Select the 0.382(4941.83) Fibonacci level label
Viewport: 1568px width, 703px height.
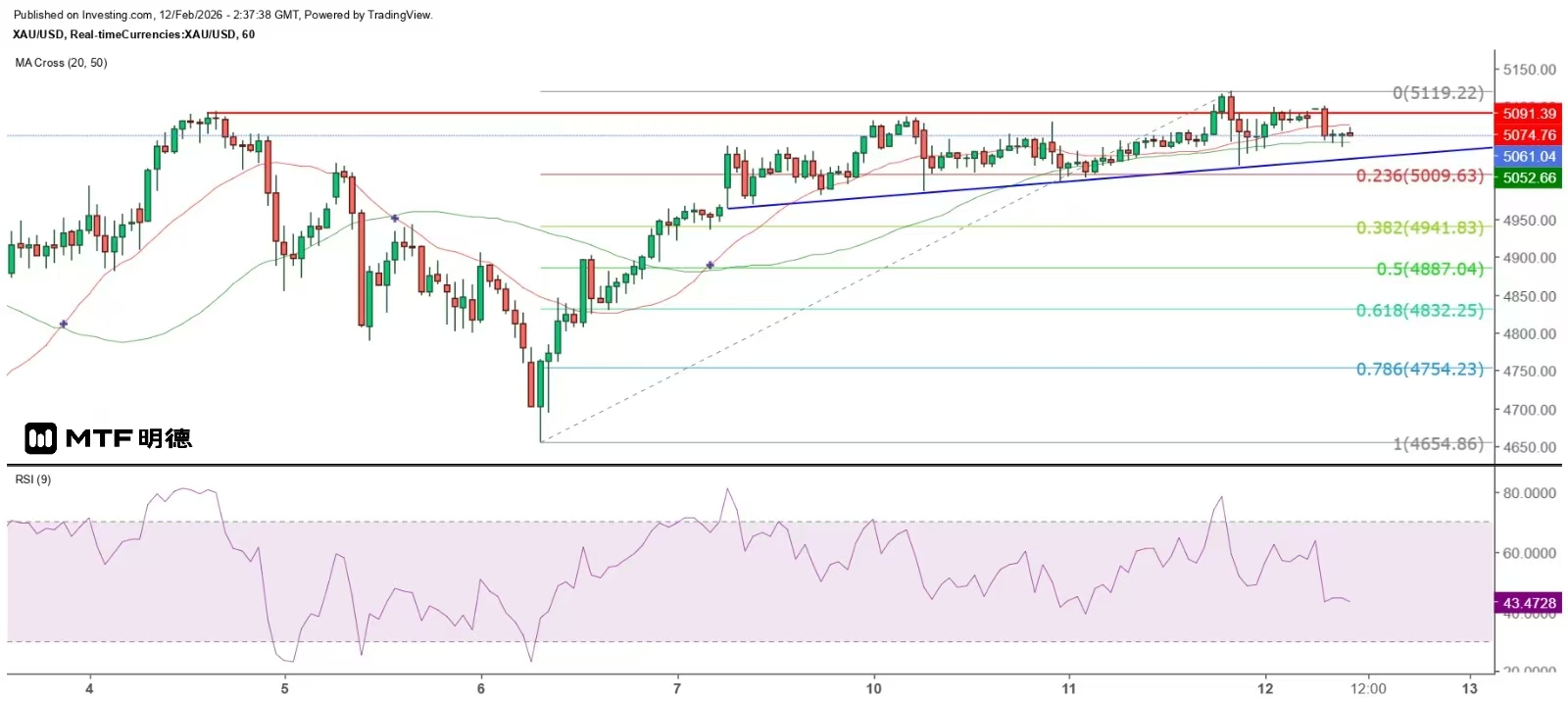click(x=1419, y=228)
